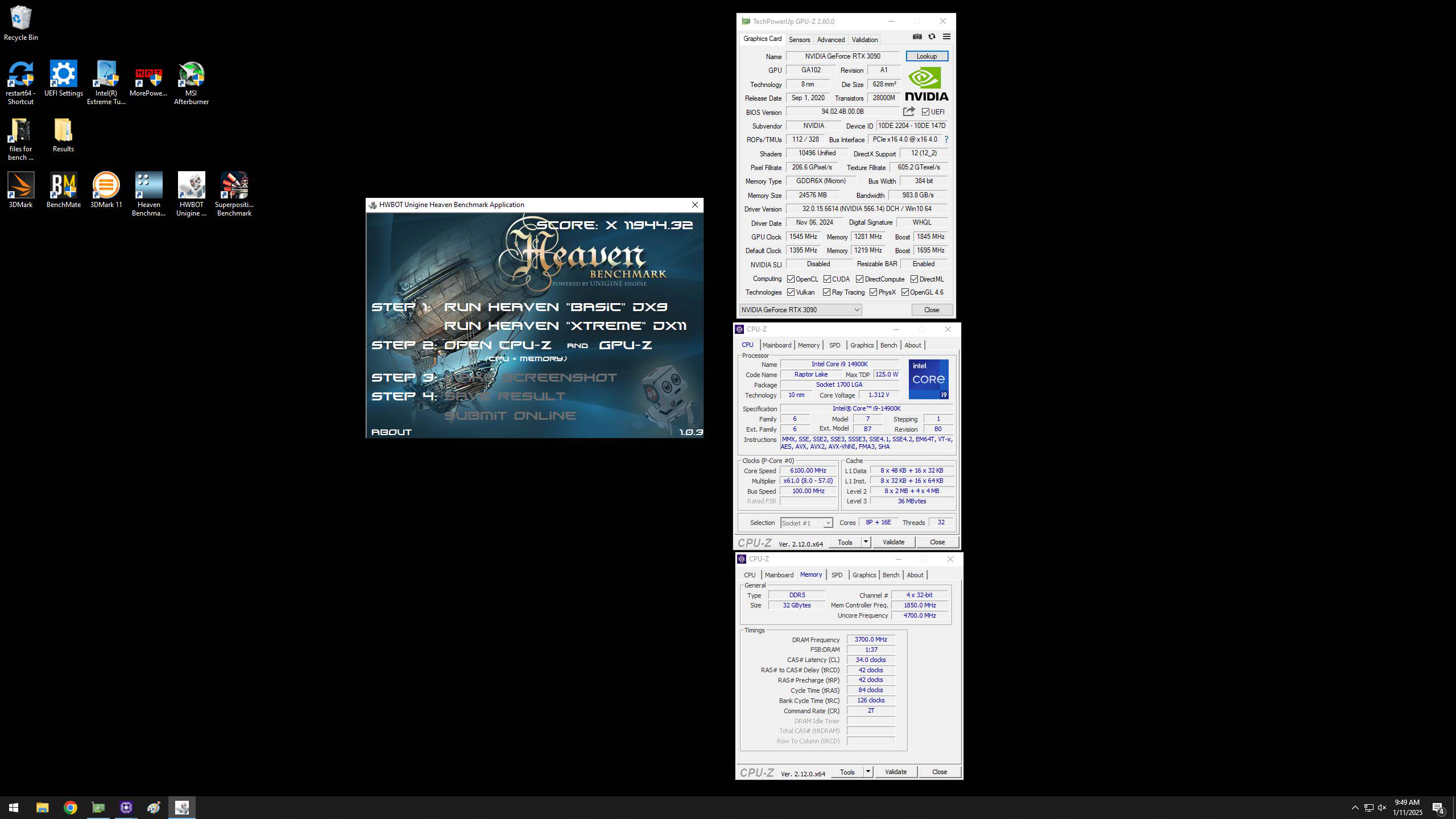This screenshot has height=819, width=1456.
Task: Select the 3DMark desktop icon
Action: pyautogui.click(x=20, y=190)
